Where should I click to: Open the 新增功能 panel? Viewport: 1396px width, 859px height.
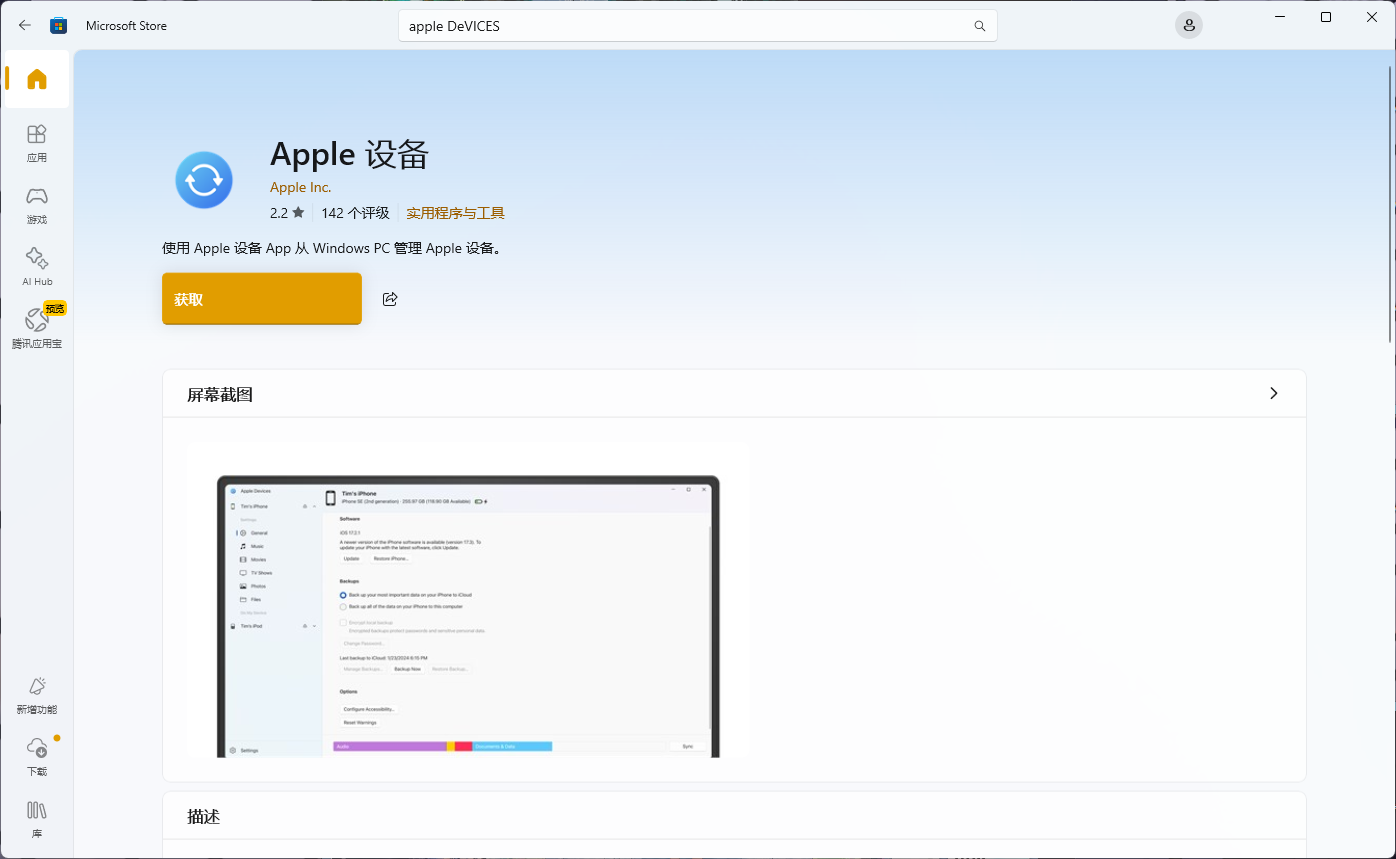(x=36, y=693)
